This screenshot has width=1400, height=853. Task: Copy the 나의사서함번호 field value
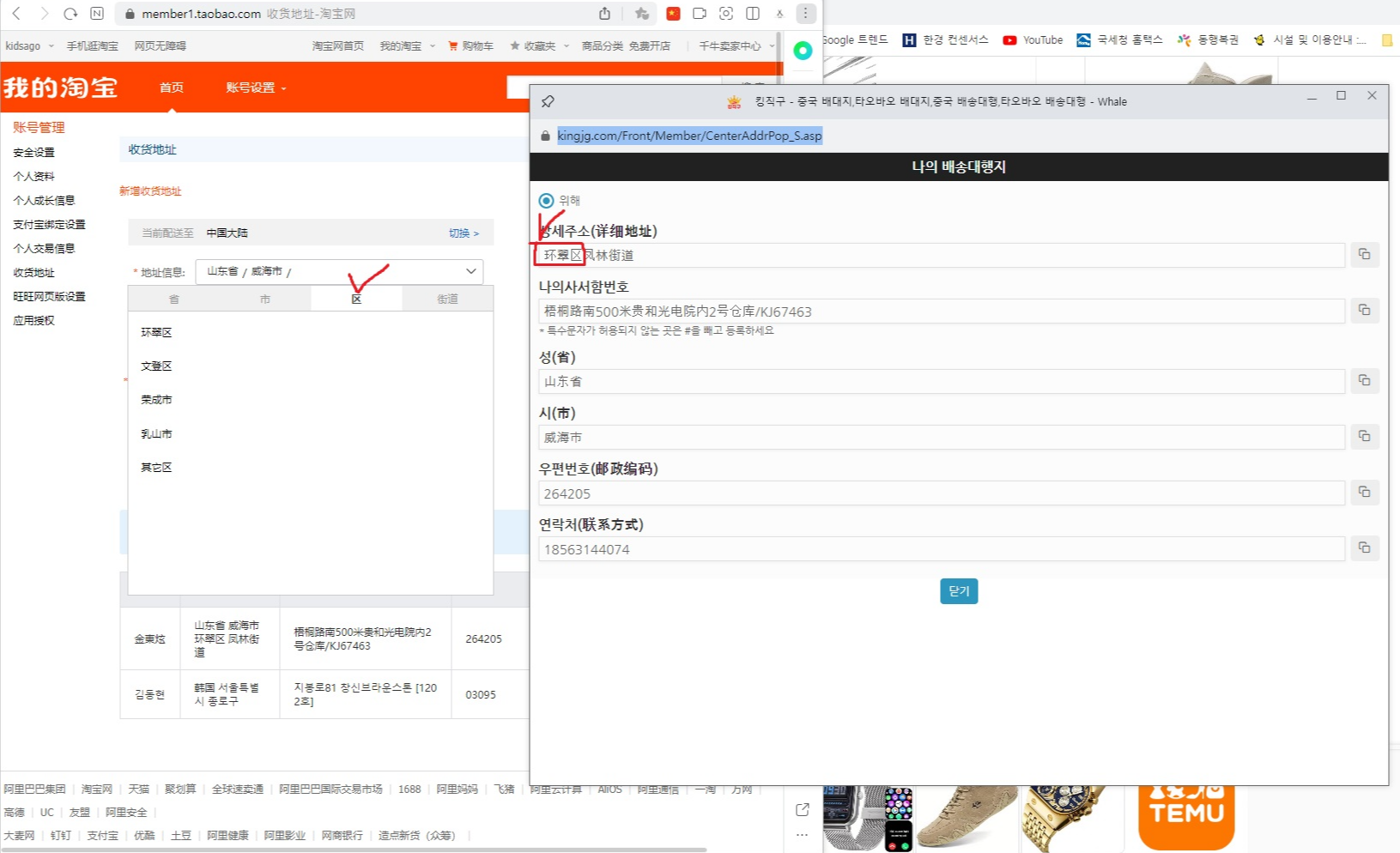pos(1364,311)
